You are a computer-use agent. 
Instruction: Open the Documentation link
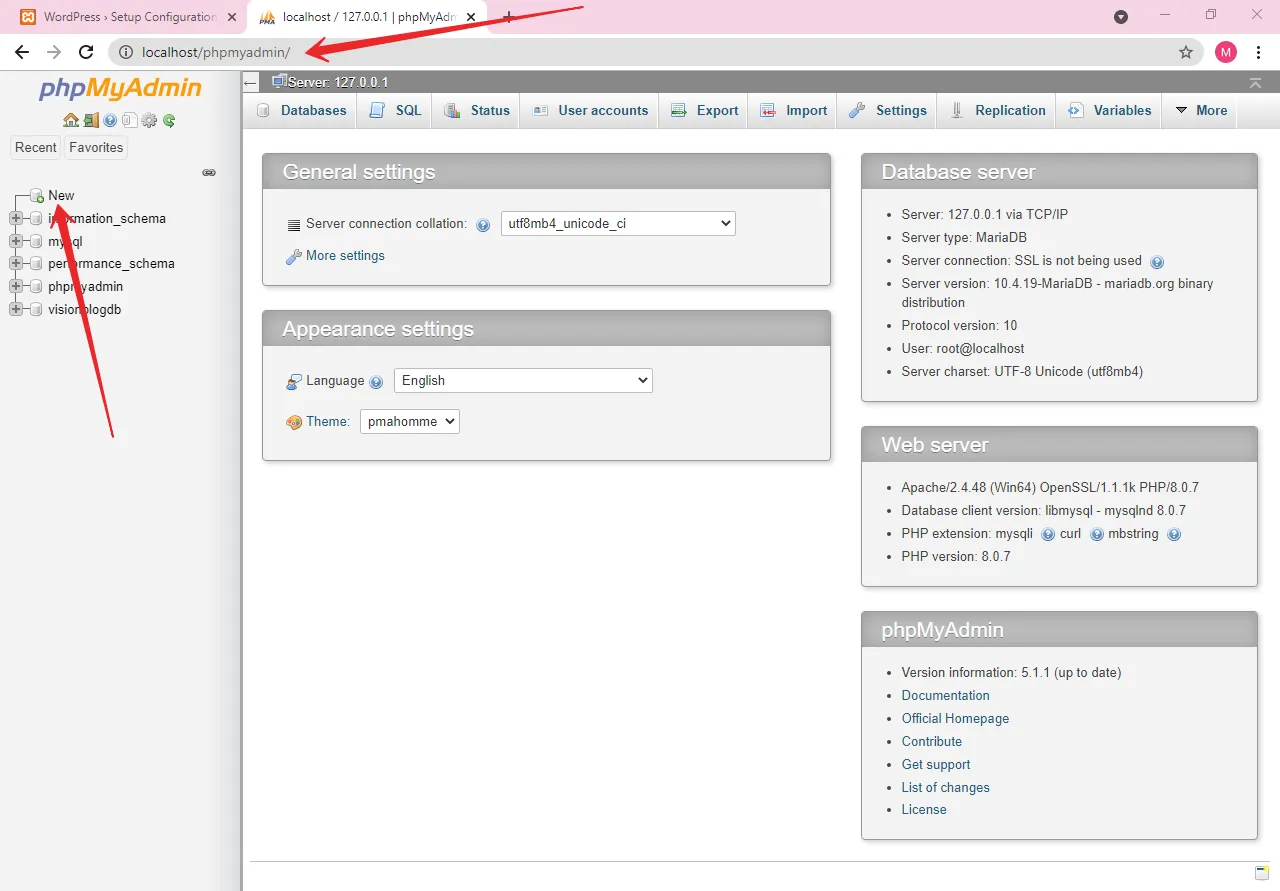(x=945, y=695)
